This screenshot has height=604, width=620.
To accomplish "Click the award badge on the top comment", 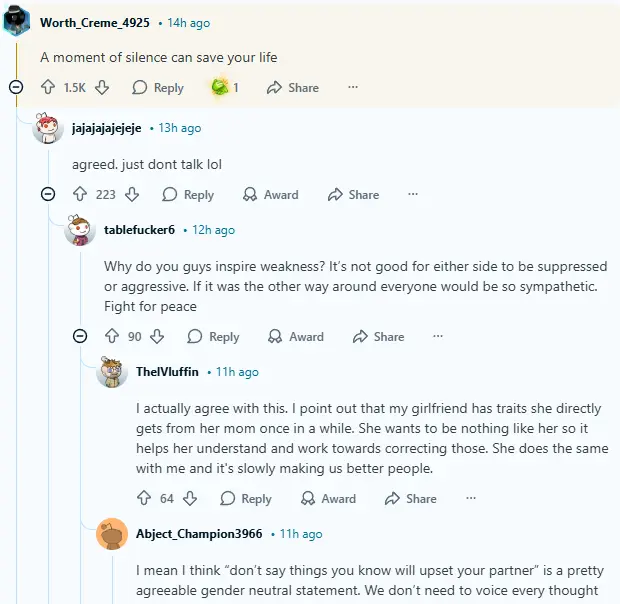I will [x=220, y=88].
